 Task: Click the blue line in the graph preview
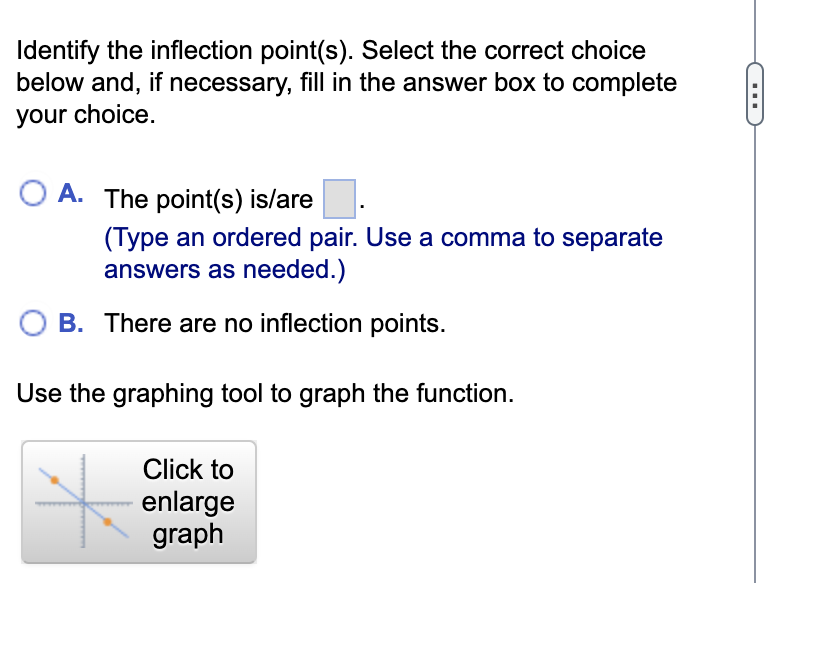coord(68,492)
